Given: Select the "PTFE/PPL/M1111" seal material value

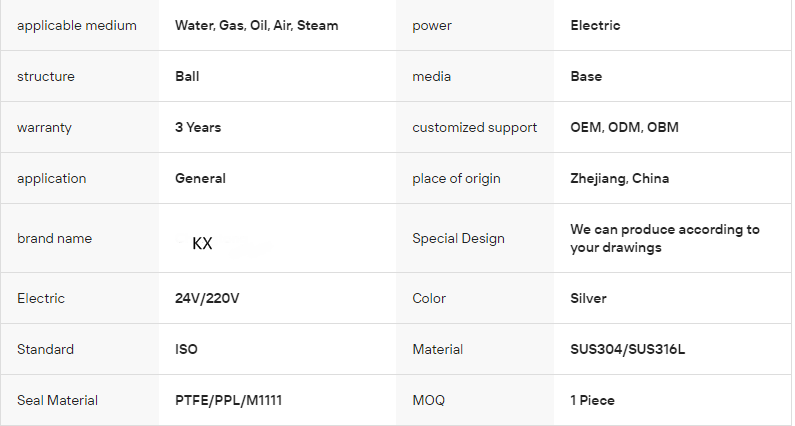Looking at the screenshot, I should coord(228,400).
